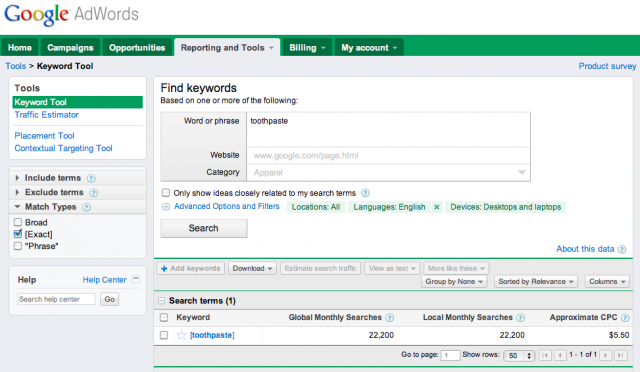Expand Advanced Options and Filters
This screenshot has width=640, height=372.
click(x=166, y=207)
